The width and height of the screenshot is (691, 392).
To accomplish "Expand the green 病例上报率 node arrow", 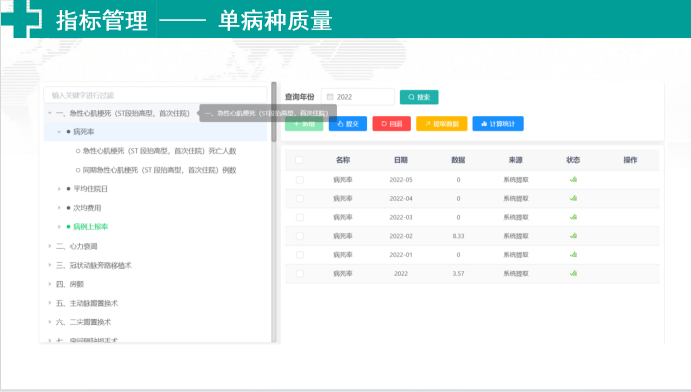I will pyautogui.click(x=59, y=226).
